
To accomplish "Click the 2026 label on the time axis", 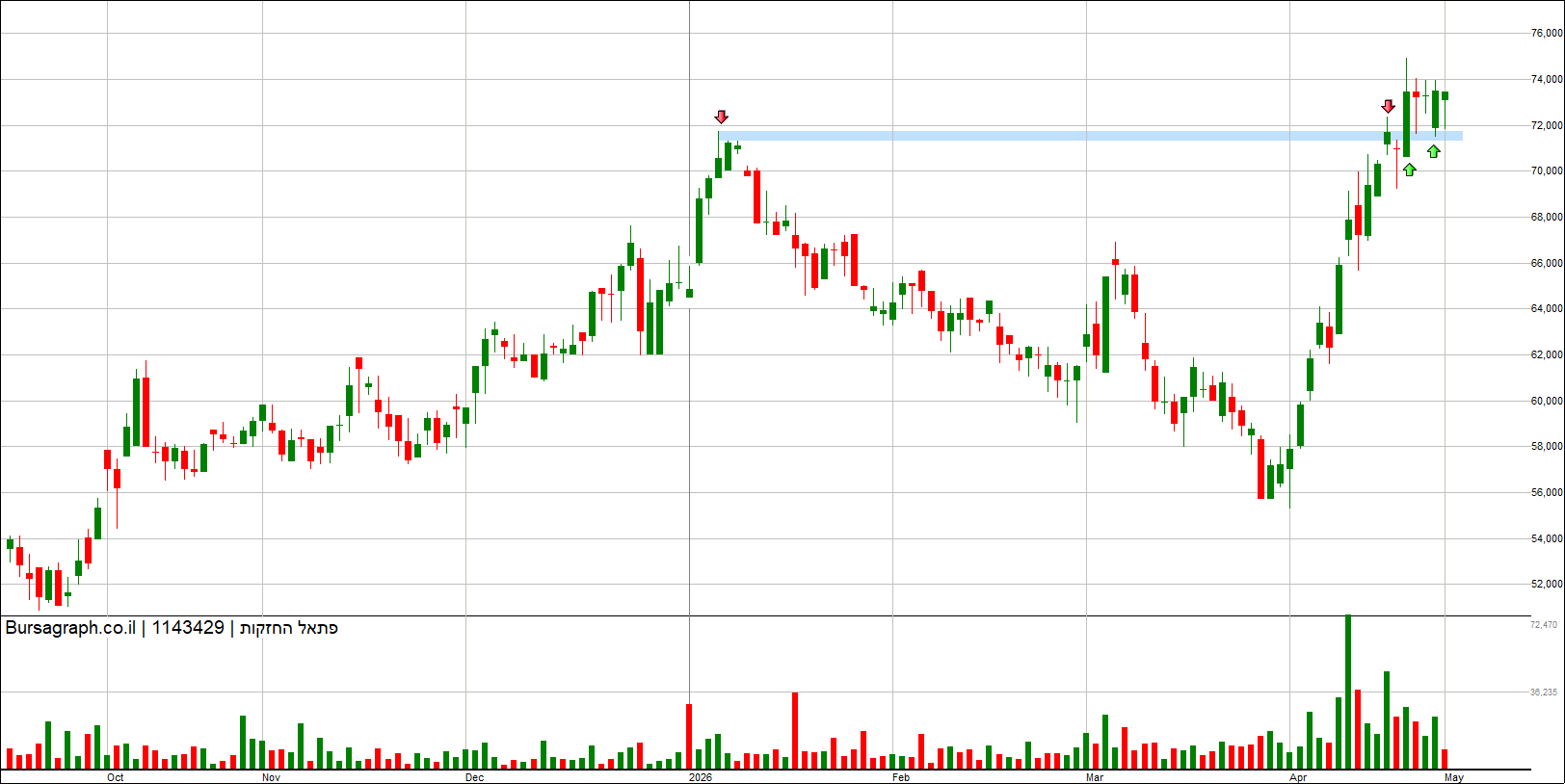I will tap(701, 777).
